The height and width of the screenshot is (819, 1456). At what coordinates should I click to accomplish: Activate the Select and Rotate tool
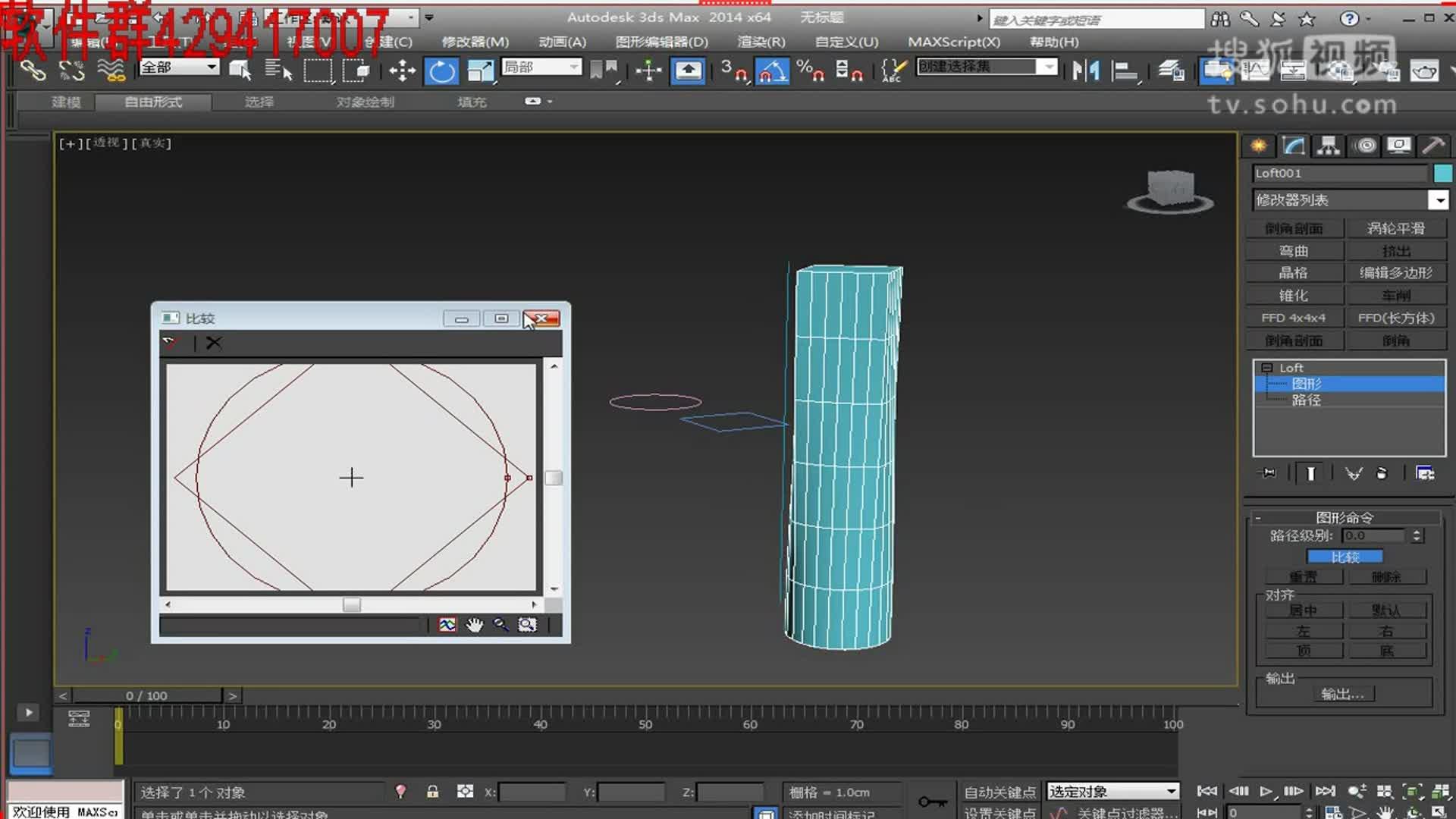click(x=442, y=71)
